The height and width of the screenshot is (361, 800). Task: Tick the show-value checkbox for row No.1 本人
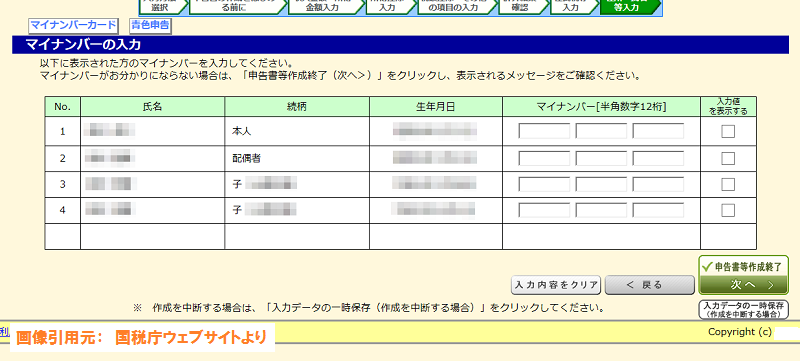[728, 132]
